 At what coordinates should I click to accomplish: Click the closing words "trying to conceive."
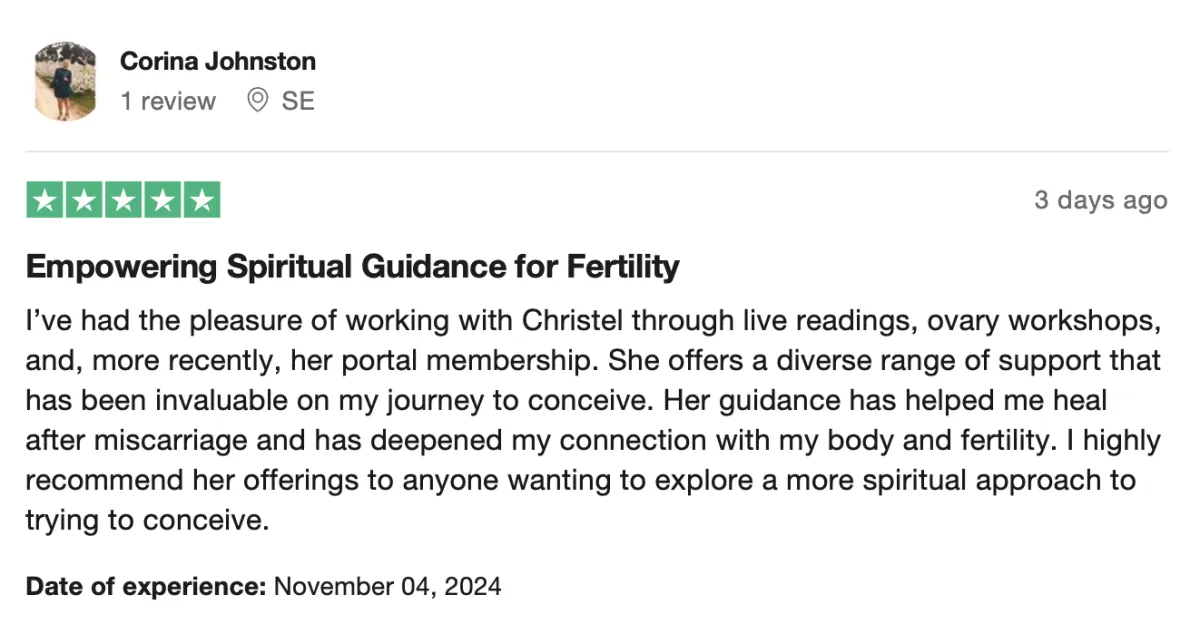click(147, 521)
